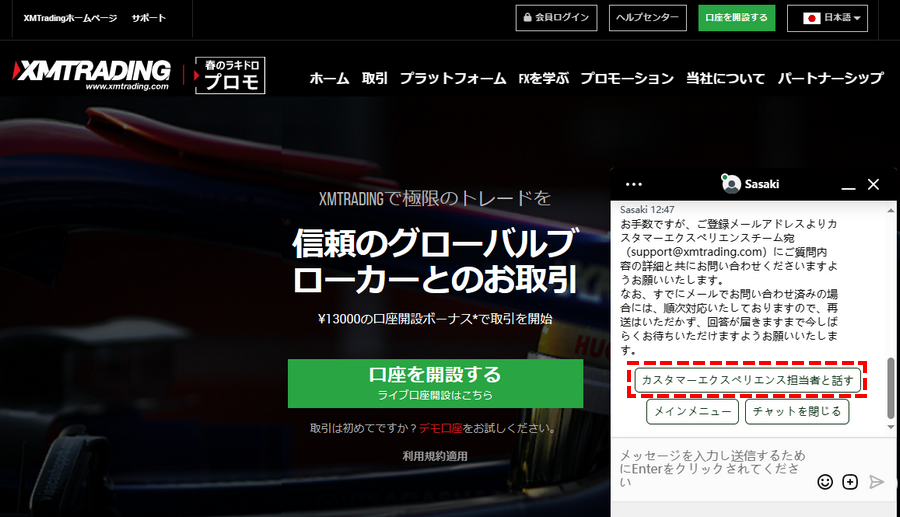Click the XMTRADINGで極限のトレードを text
Image resolution: width=900 pixels, height=517 pixels.
coord(435,199)
